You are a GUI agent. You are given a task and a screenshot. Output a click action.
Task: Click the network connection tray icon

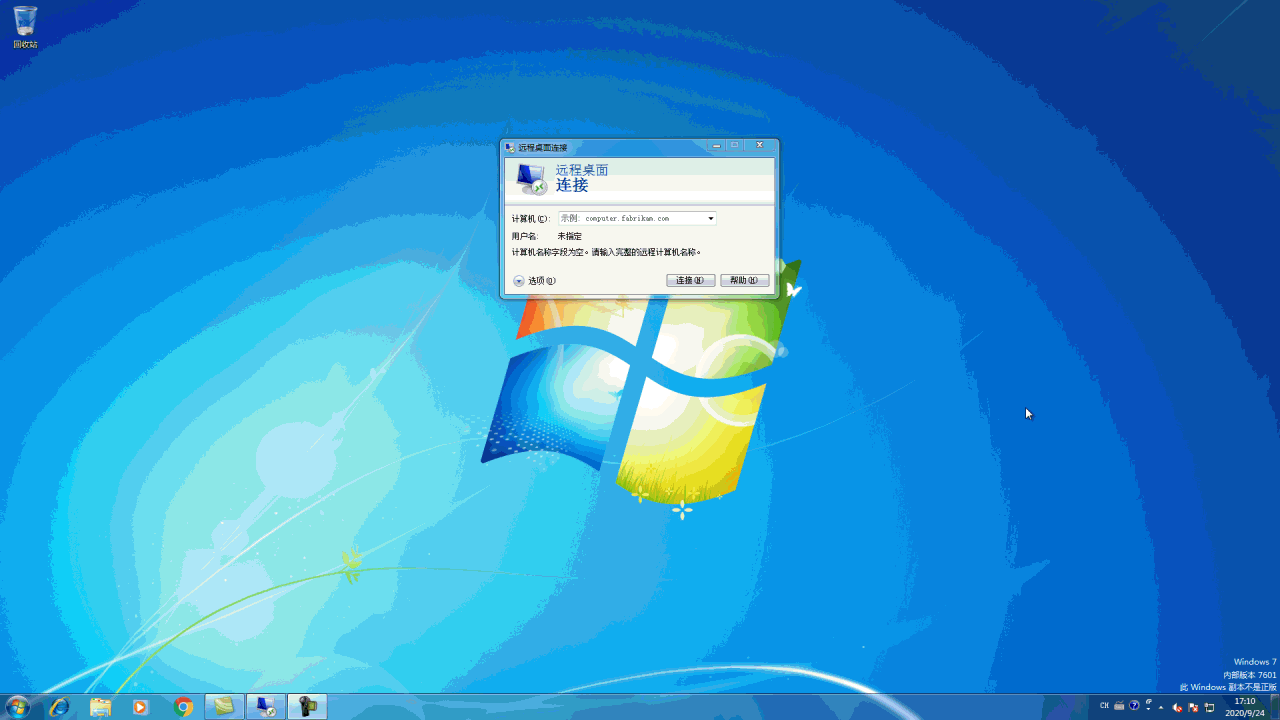point(1209,707)
